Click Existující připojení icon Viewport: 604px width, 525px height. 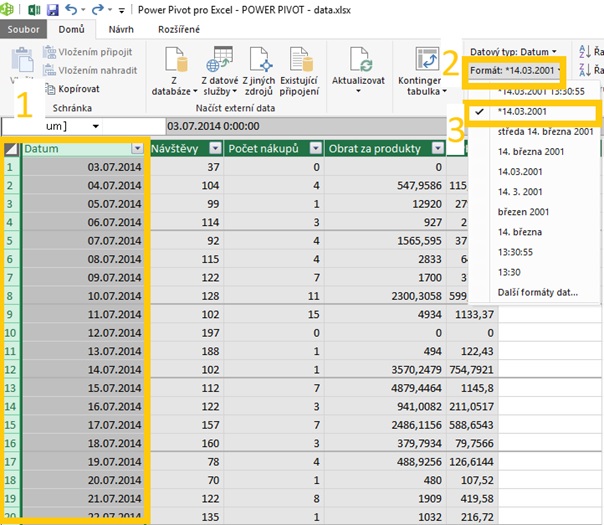click(300, 60)
